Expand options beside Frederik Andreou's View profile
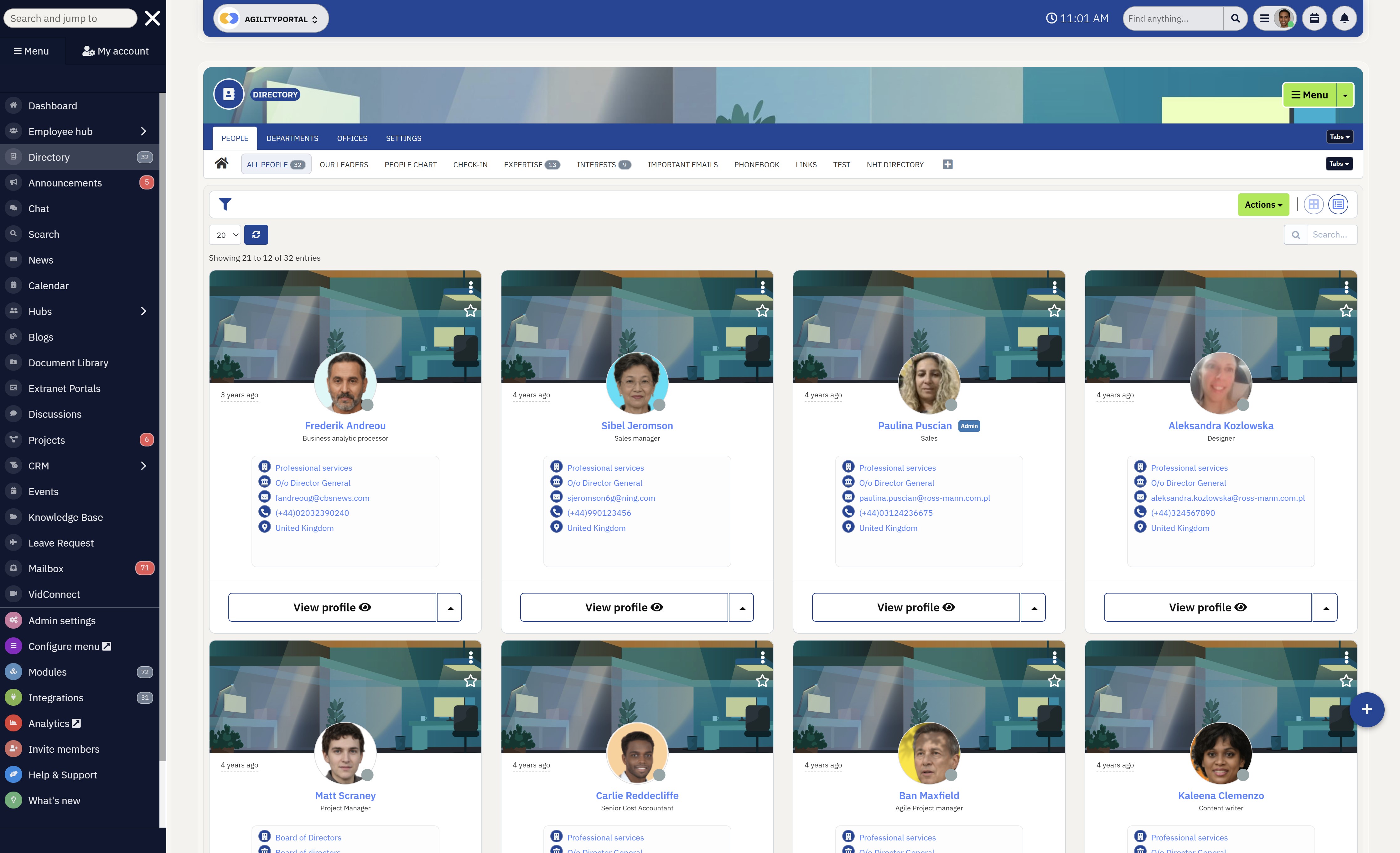Screen dimensions: 1400x853 coord(450,607)
